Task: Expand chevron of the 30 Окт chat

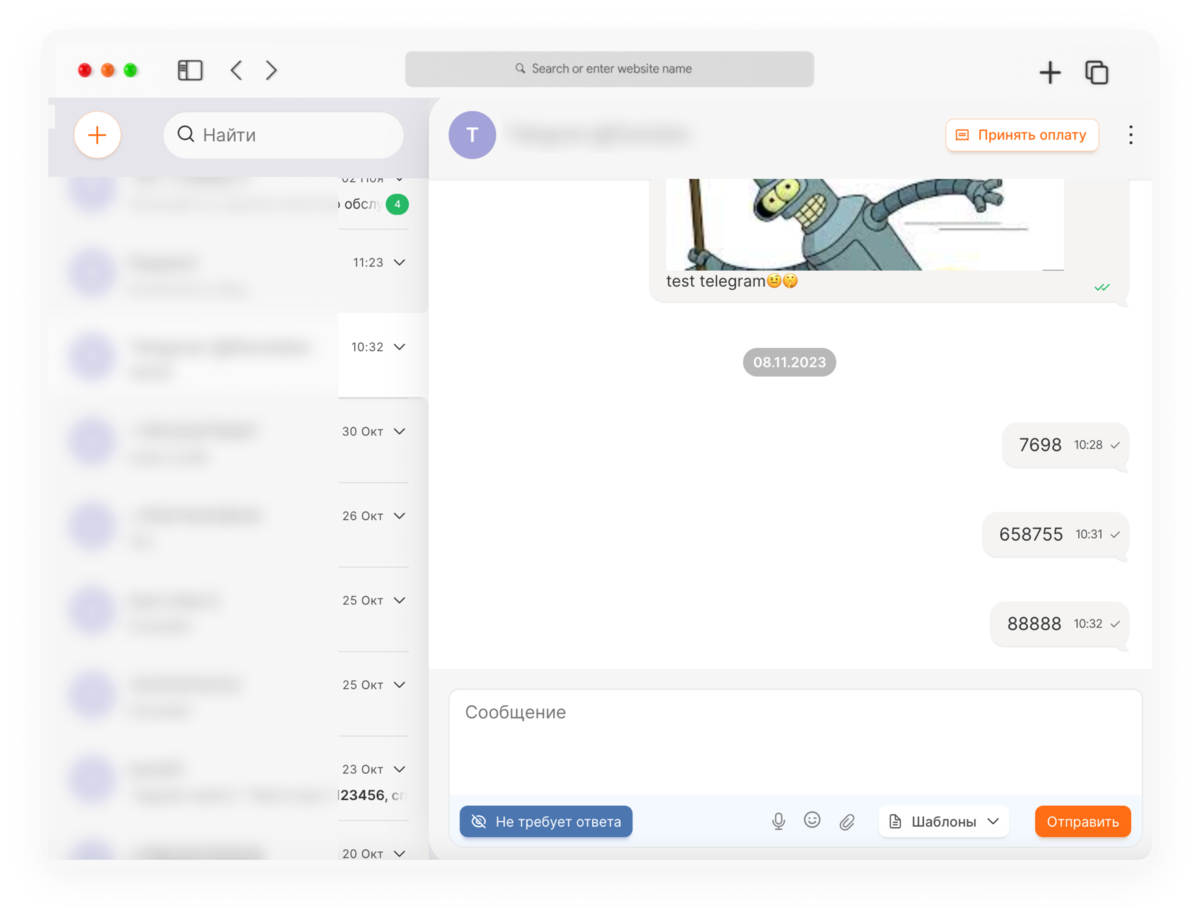Action: [x=400, y=432]
